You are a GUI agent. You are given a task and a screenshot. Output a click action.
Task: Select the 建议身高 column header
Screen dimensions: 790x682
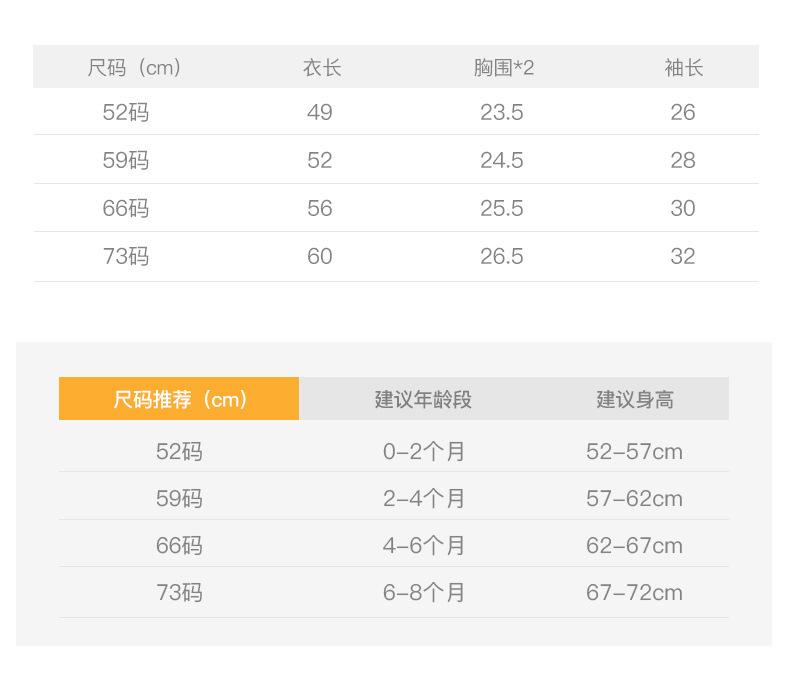[x=635, y=400]
